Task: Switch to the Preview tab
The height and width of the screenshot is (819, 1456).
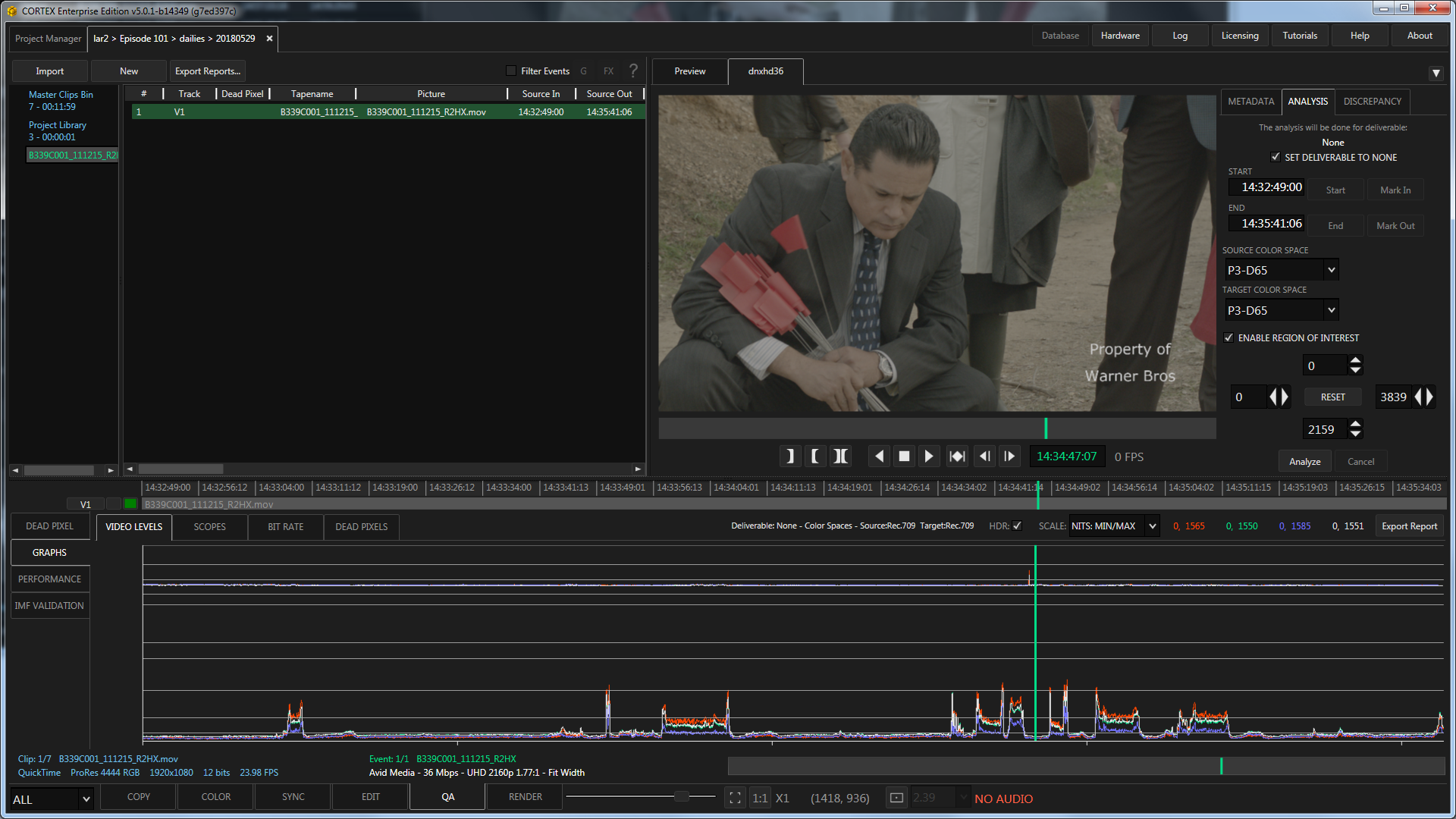Action: pyautogui.click(x=689, y=71)
